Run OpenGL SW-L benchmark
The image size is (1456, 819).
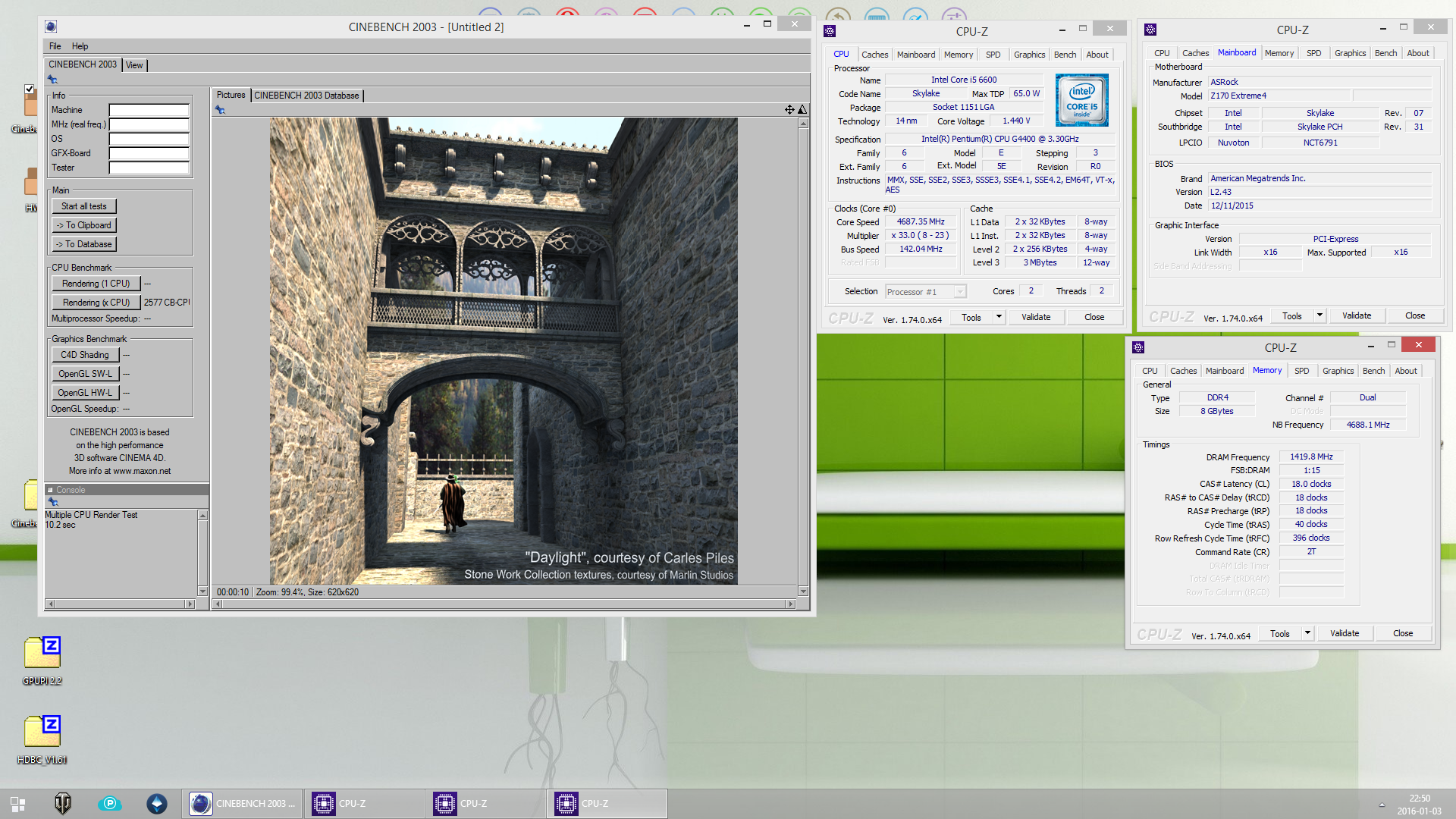tap(86, 374)
